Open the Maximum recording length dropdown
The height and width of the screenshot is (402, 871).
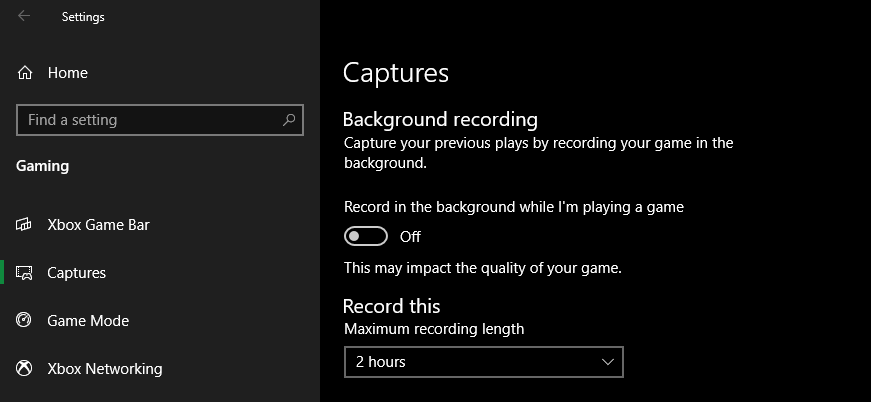(x=482, y=362)
